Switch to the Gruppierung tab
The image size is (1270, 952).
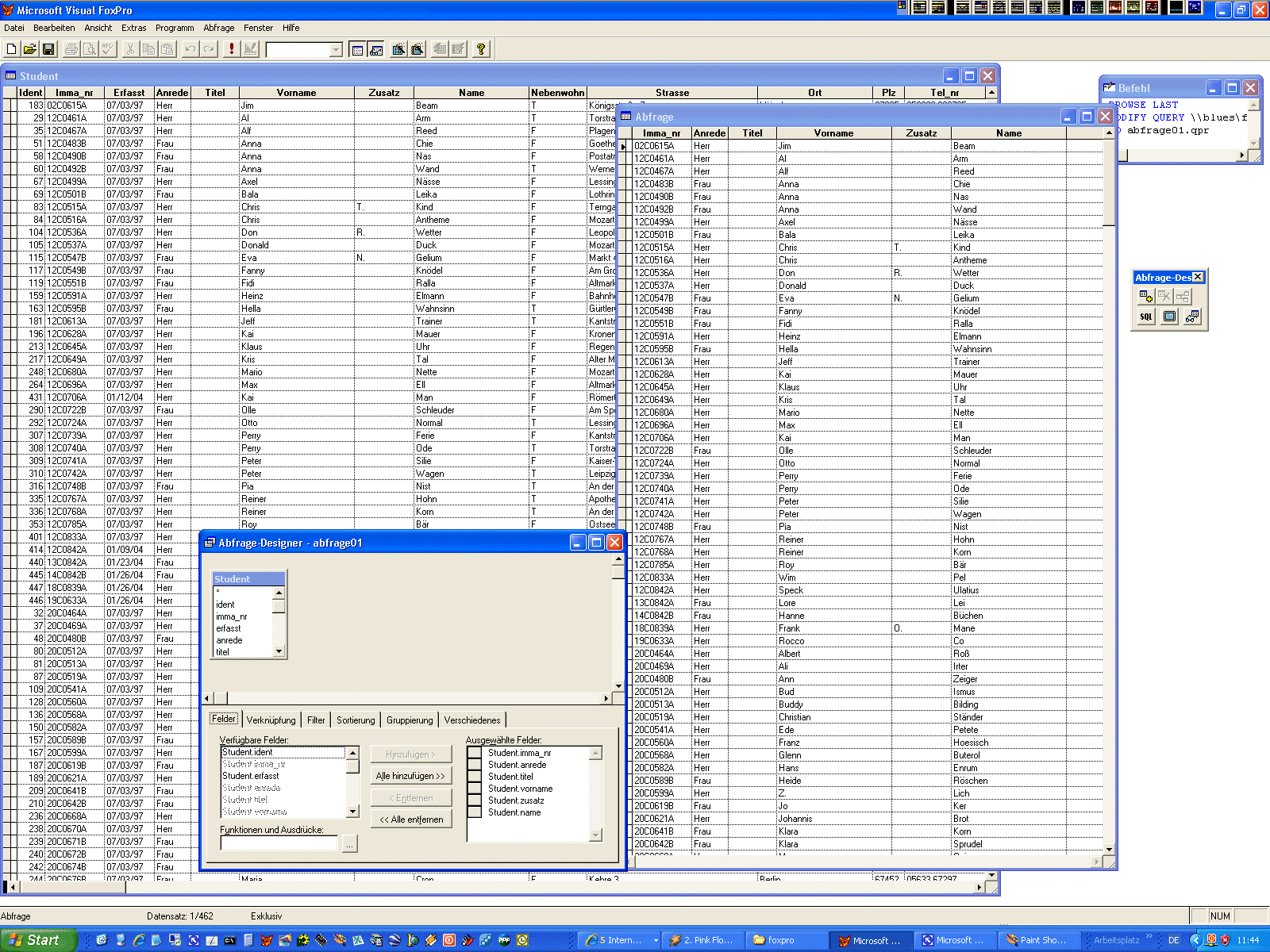[x=410, y=720]
